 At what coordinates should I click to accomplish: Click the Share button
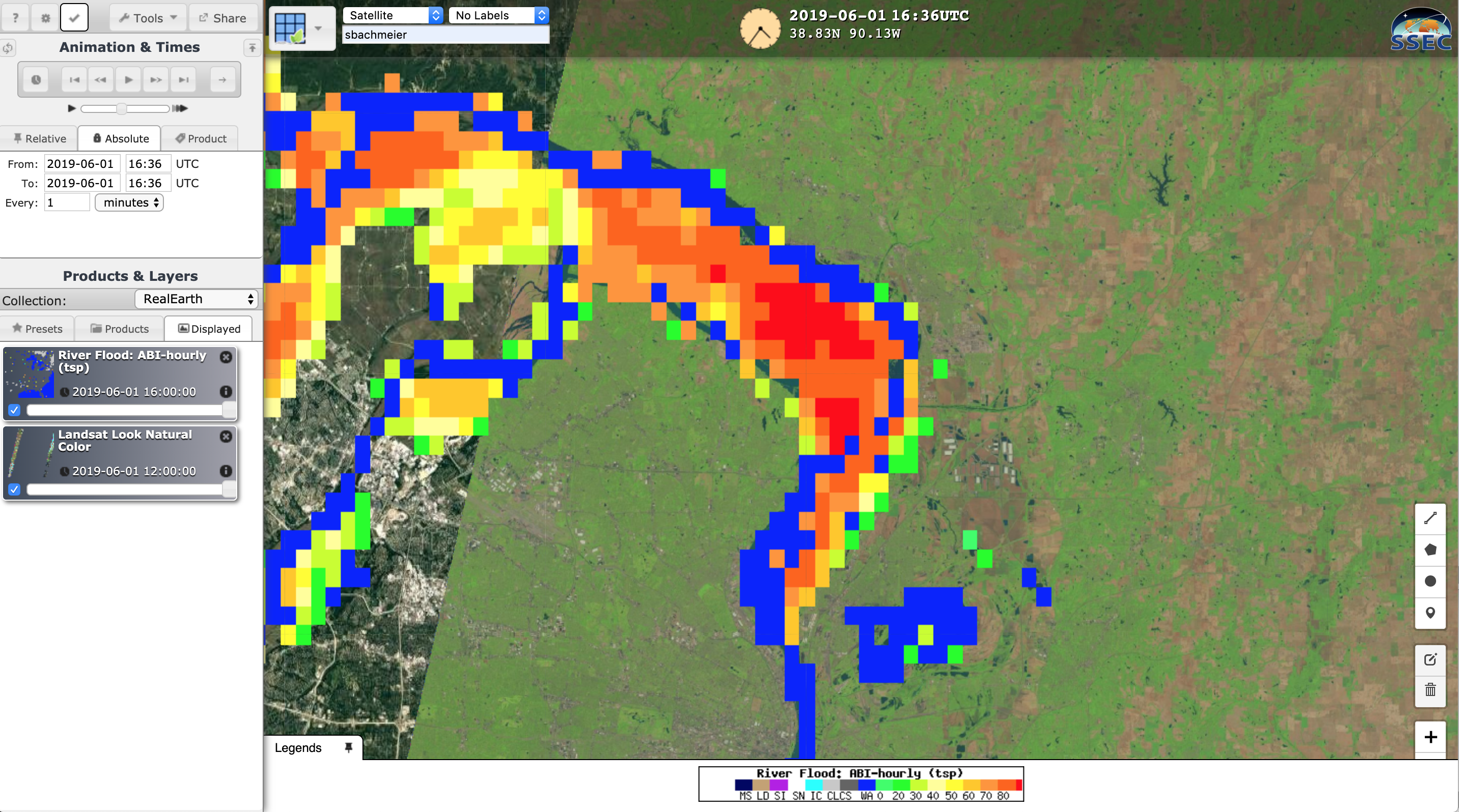click(222, 17)
